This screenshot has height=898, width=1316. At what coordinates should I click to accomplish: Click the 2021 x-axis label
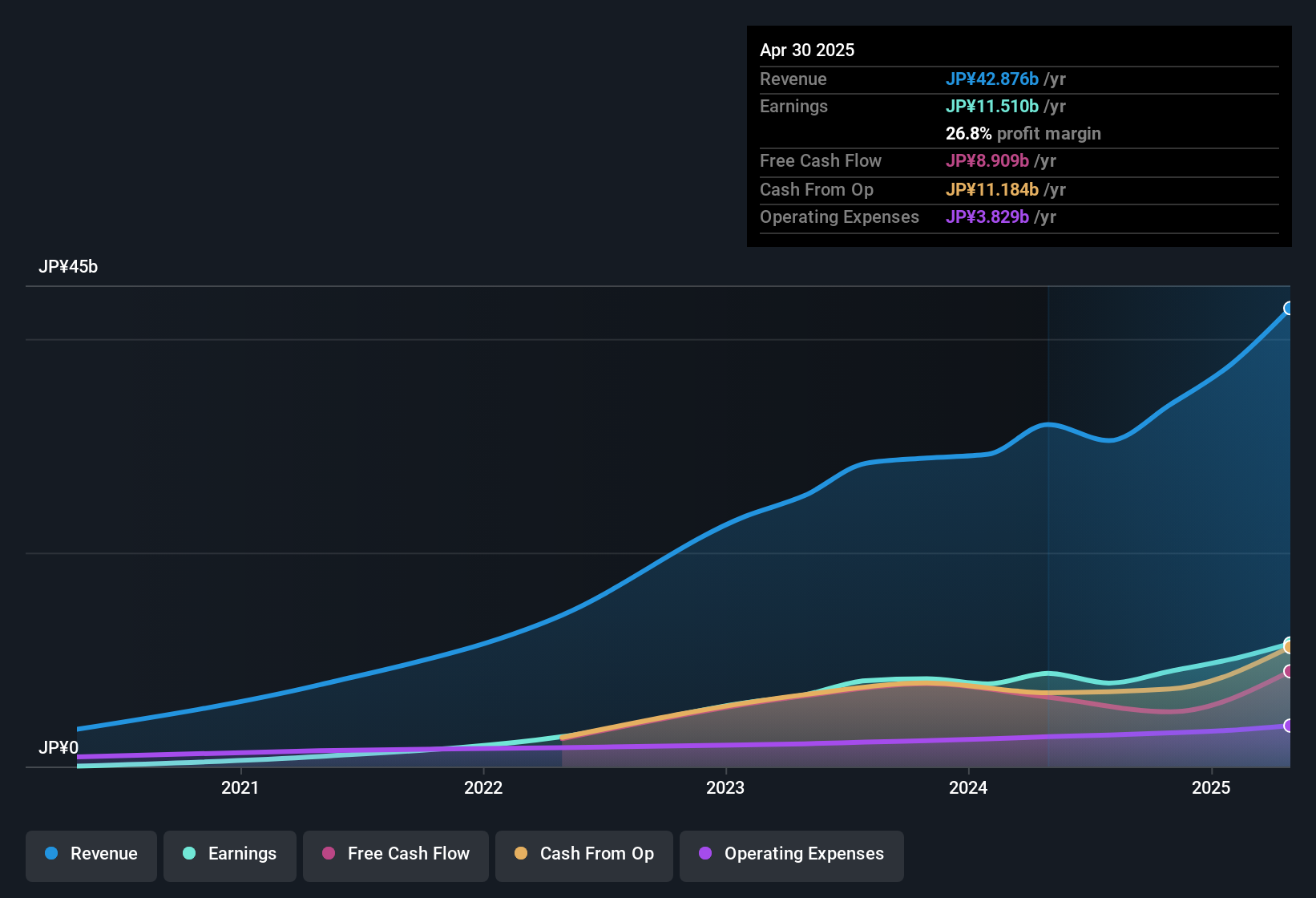point(240,787)
